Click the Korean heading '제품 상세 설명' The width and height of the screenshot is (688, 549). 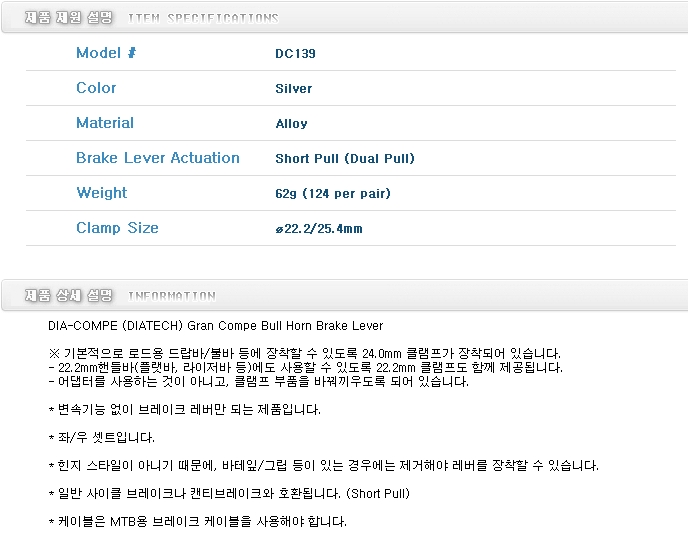tap(68, 295)
